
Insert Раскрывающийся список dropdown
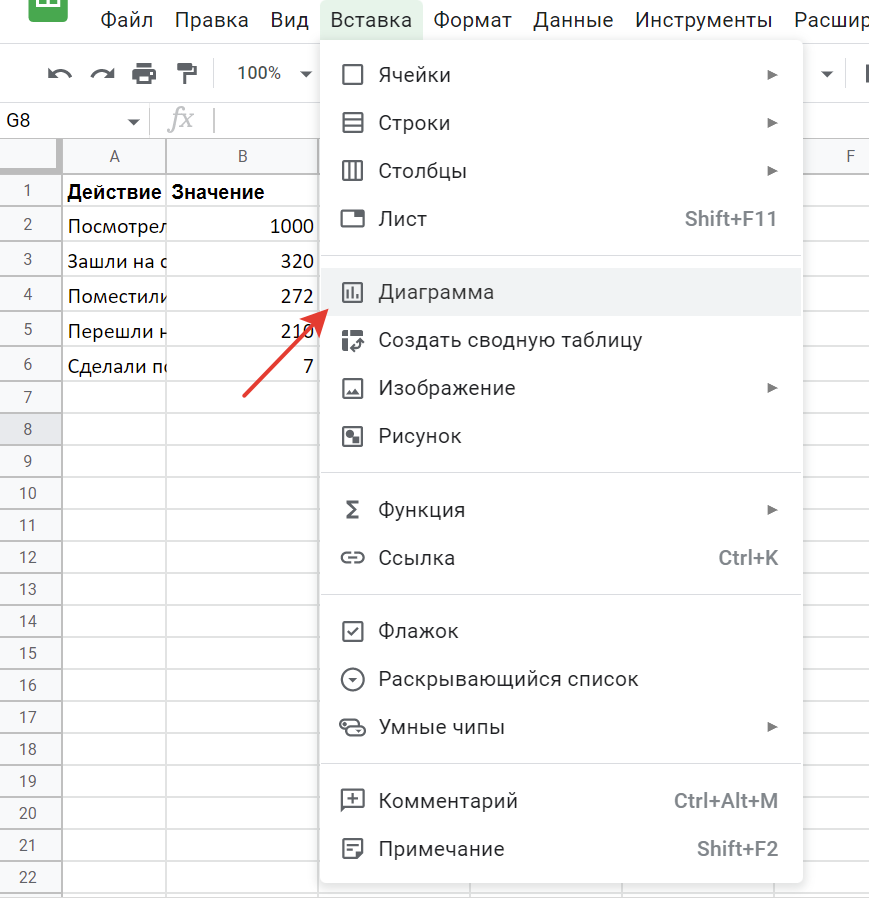click(x=507, y=679)
